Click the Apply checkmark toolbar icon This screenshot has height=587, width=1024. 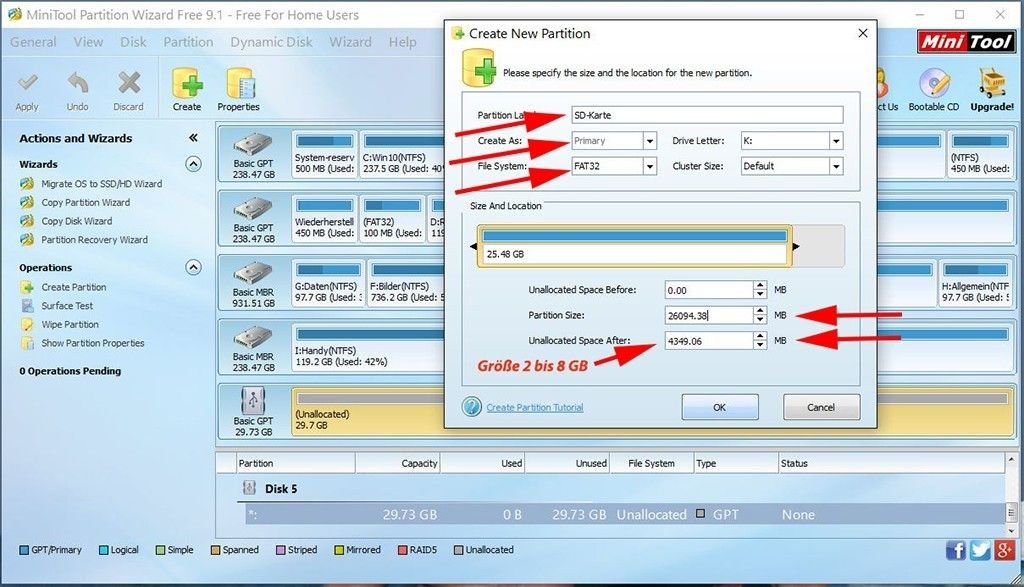[27, 84]
